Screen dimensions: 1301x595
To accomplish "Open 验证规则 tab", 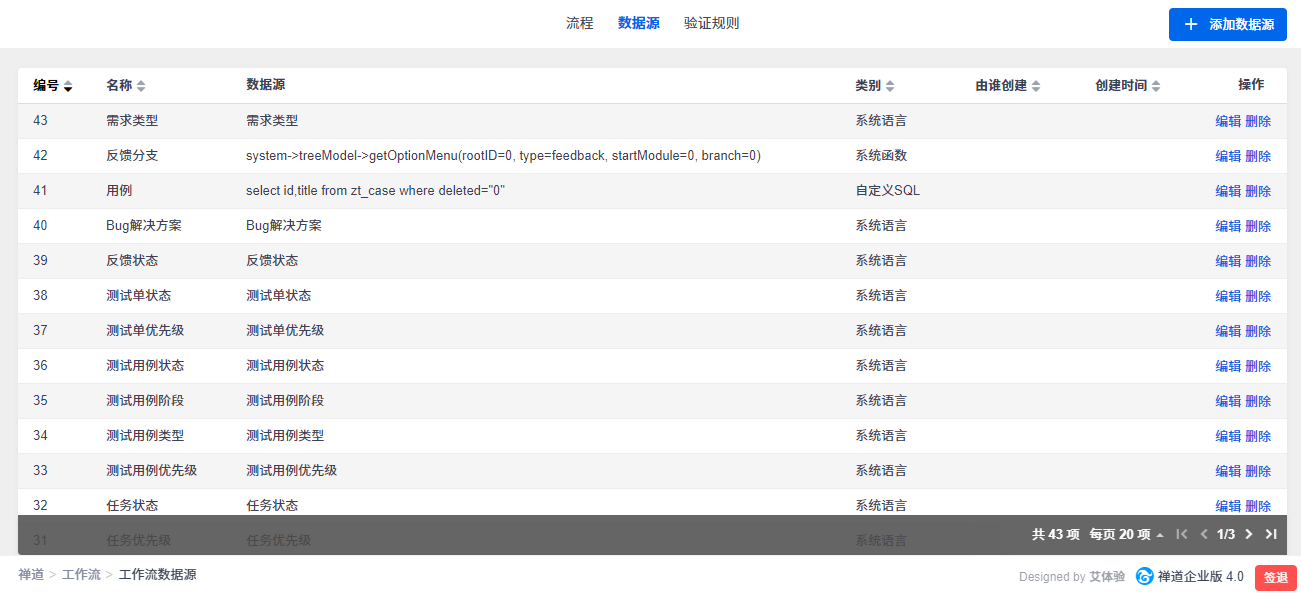I will pos(712,23).
